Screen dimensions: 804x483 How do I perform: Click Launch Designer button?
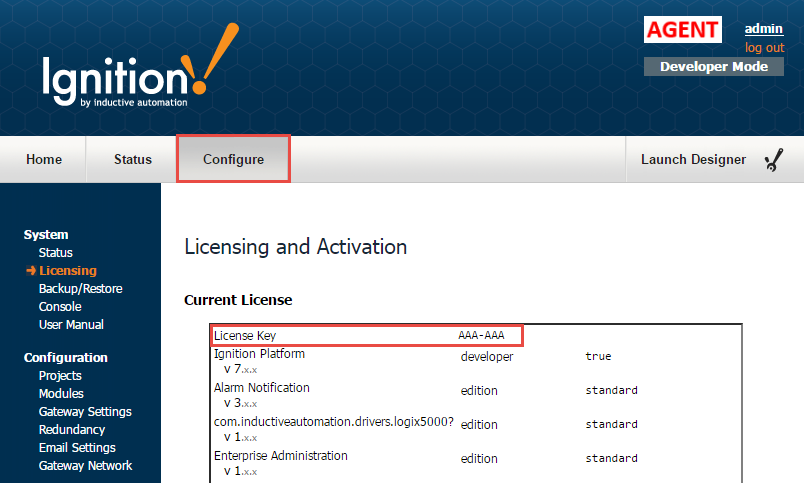pyautogui.click(x=693, y=159)
